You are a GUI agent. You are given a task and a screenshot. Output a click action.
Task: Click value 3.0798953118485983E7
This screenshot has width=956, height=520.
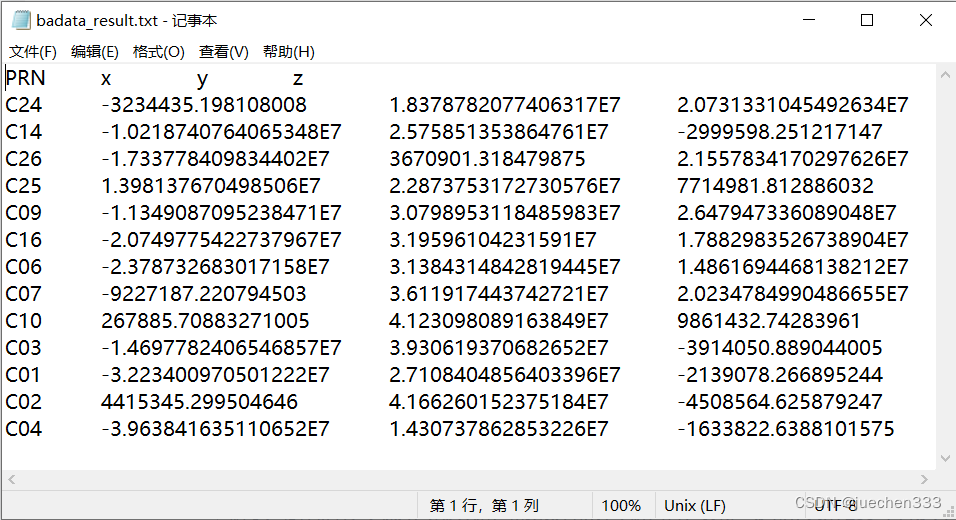point(504,213)
